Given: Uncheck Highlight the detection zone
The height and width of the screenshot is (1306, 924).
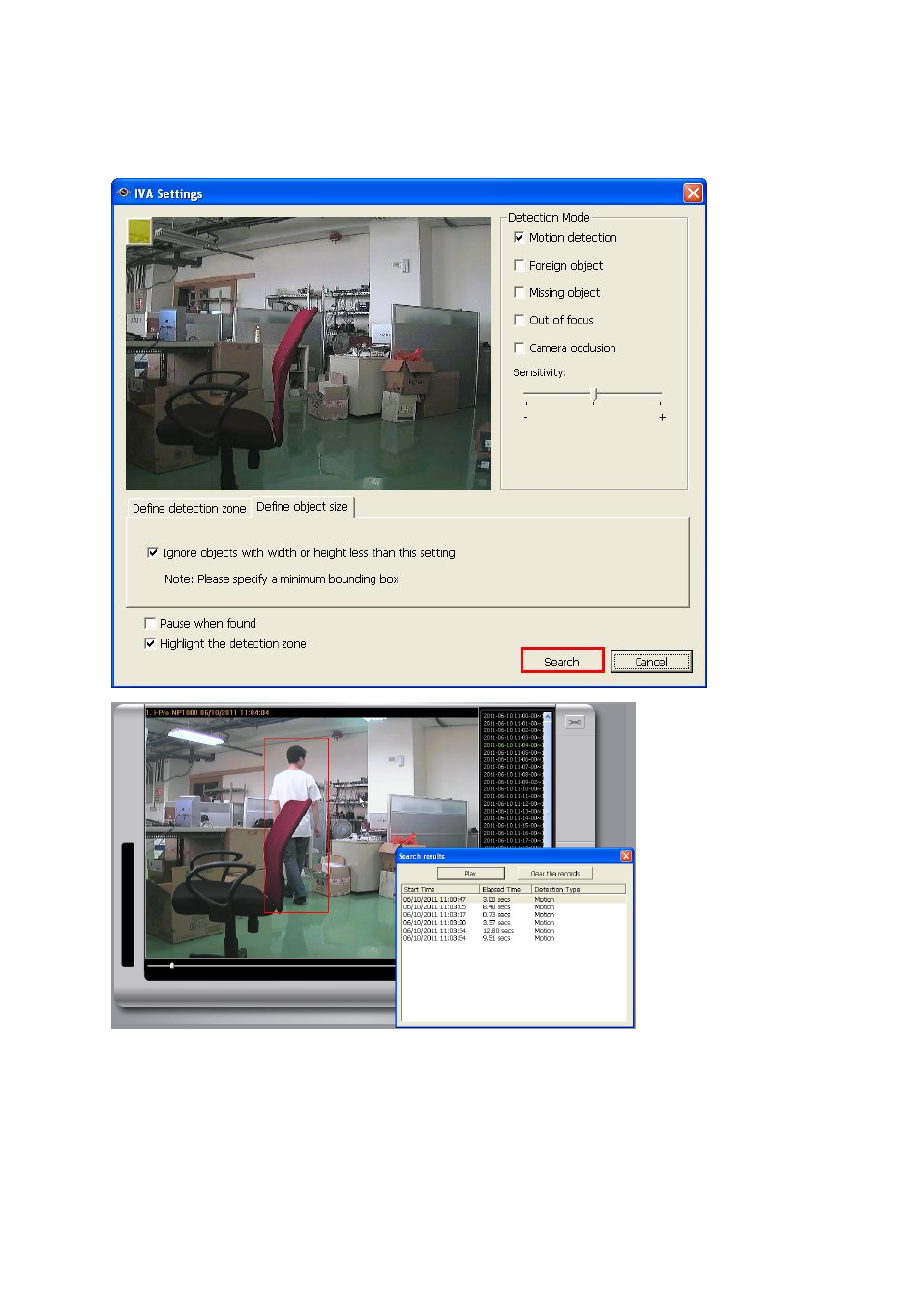Looking at the screenshot, I should [150, 644].
